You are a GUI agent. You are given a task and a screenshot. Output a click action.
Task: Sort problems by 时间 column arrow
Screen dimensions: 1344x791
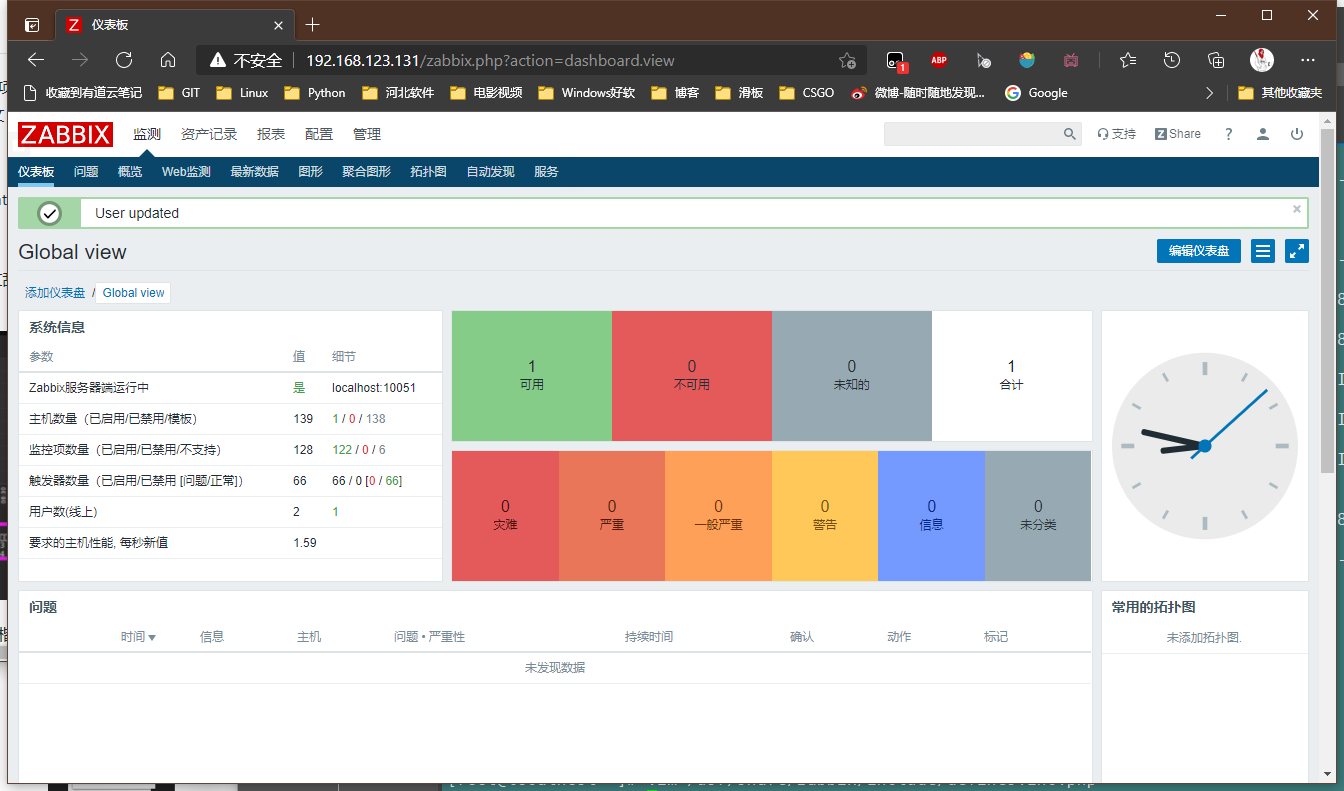(x=152, y=638)
